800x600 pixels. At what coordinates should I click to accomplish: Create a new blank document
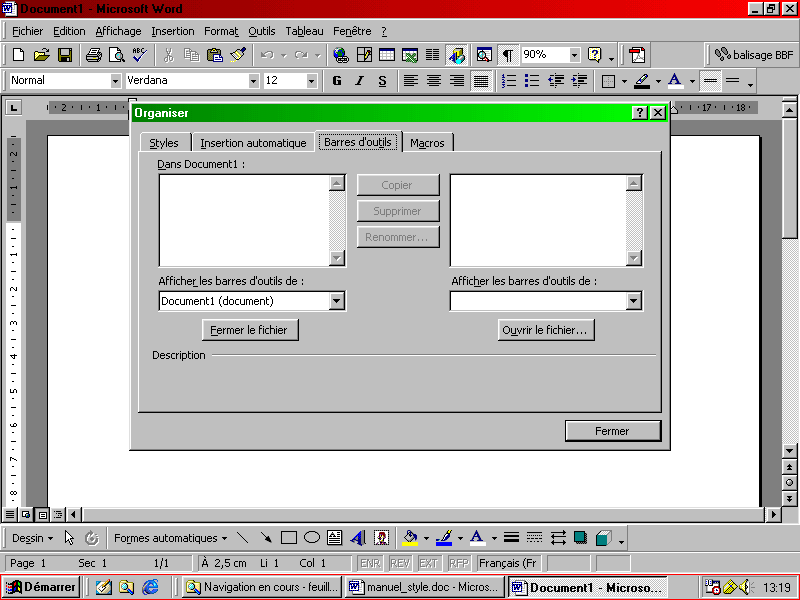[18, 55]
